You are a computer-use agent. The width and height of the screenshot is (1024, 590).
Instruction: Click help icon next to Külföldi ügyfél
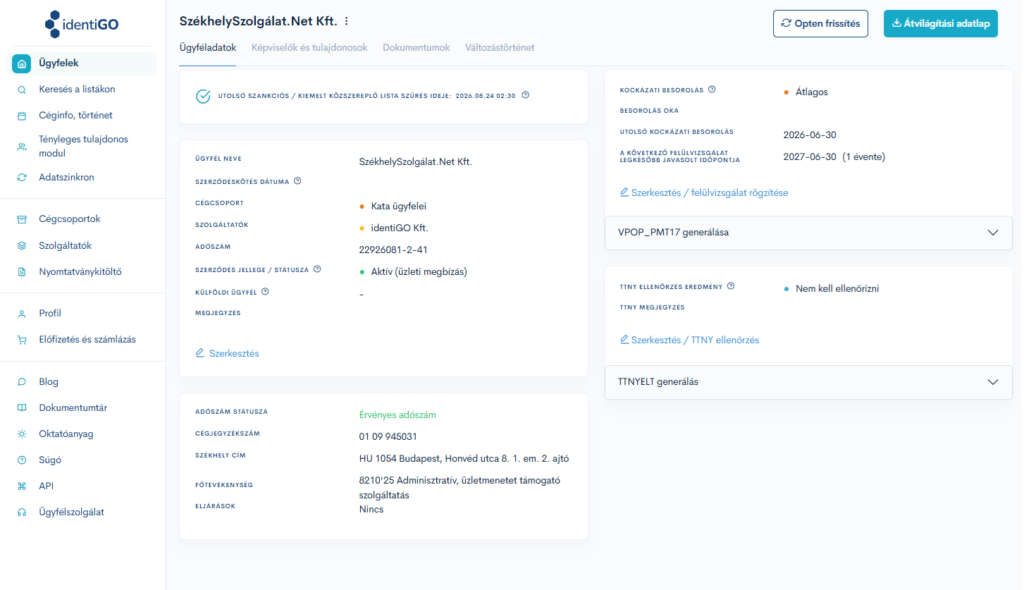(x=265, y=292)
